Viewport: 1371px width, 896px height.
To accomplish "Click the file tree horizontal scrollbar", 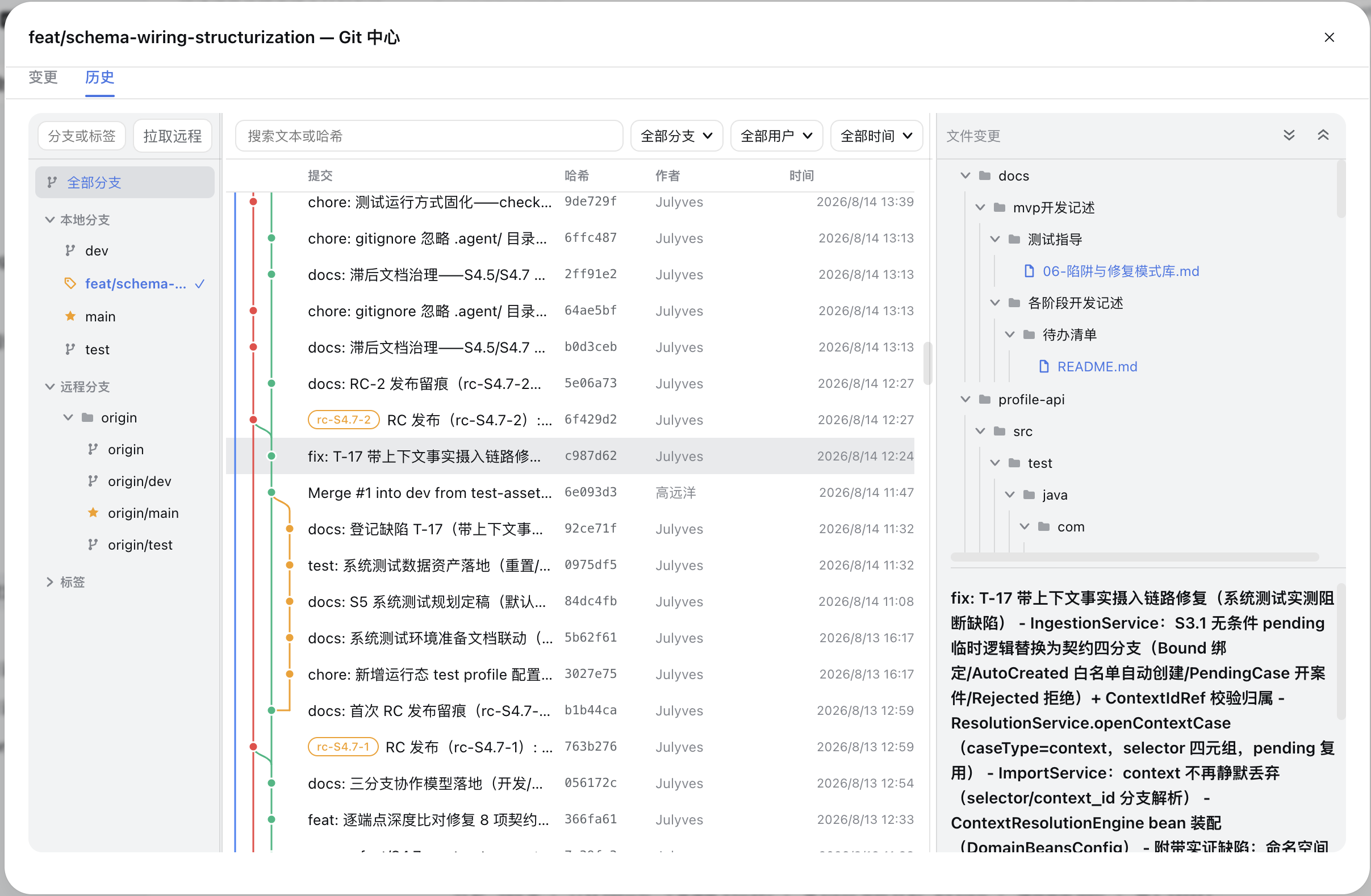I will [1134, 557].
